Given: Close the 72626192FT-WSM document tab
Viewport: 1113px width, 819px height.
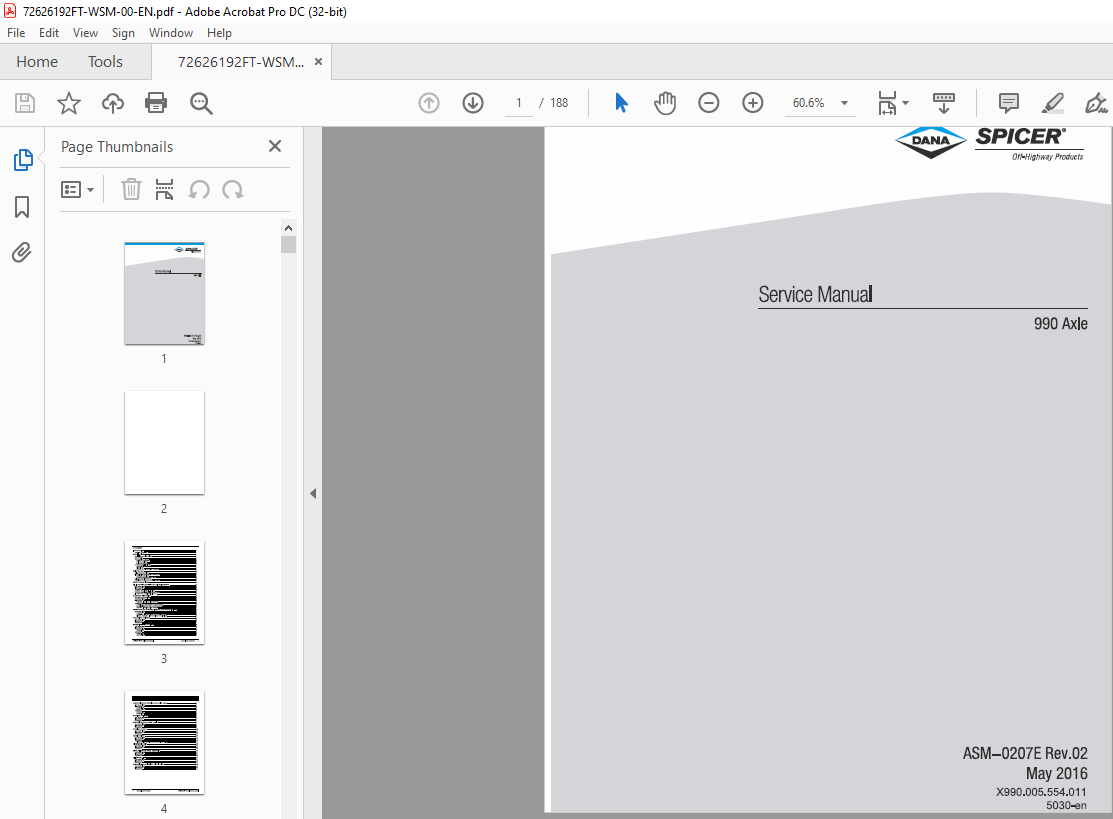Looking at the screenshot, I should tap(319, 62).
